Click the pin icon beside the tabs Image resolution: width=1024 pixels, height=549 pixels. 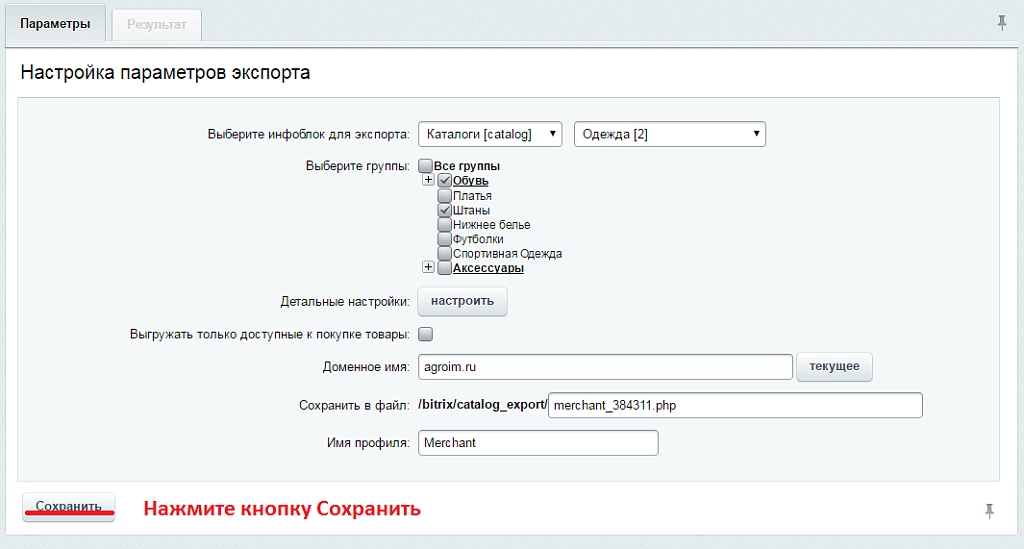coord(1002,23)
